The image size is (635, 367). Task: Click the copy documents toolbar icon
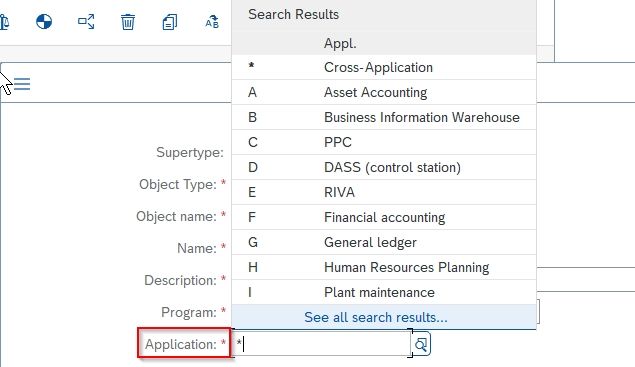click(x=170, y=22)
